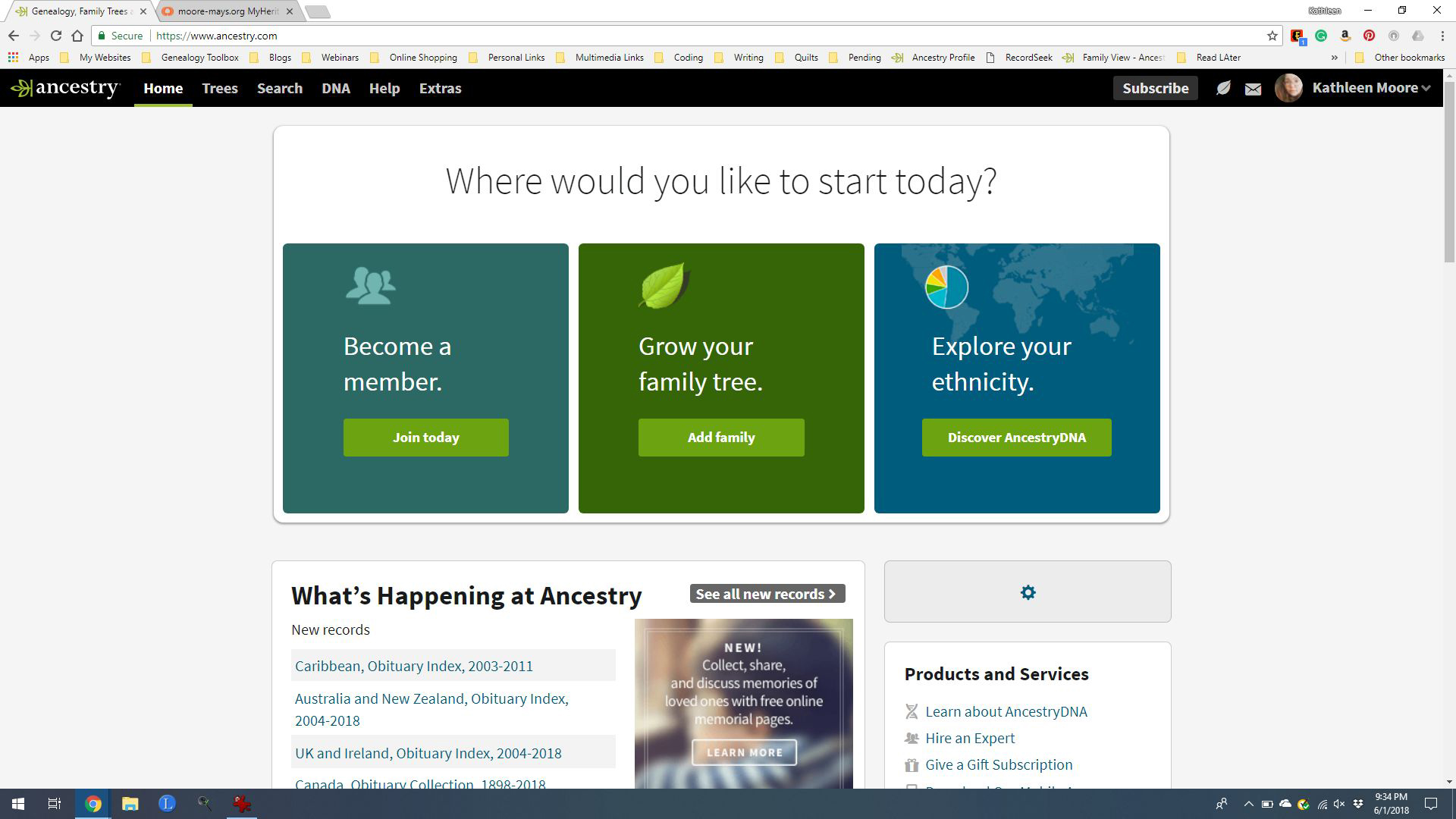Toggle the Help navigation menu

[384, 88]
